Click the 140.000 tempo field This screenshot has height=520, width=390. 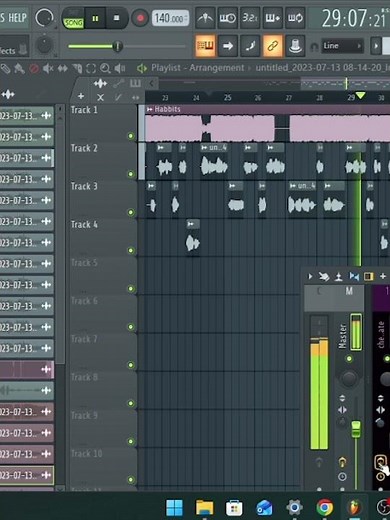pos(170,18)
